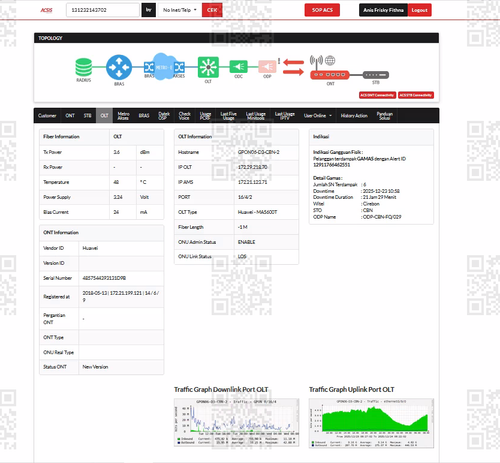Click the right switch icon beside Metro-E cloud
Screen dimensions: 500x463
point(179,67)
